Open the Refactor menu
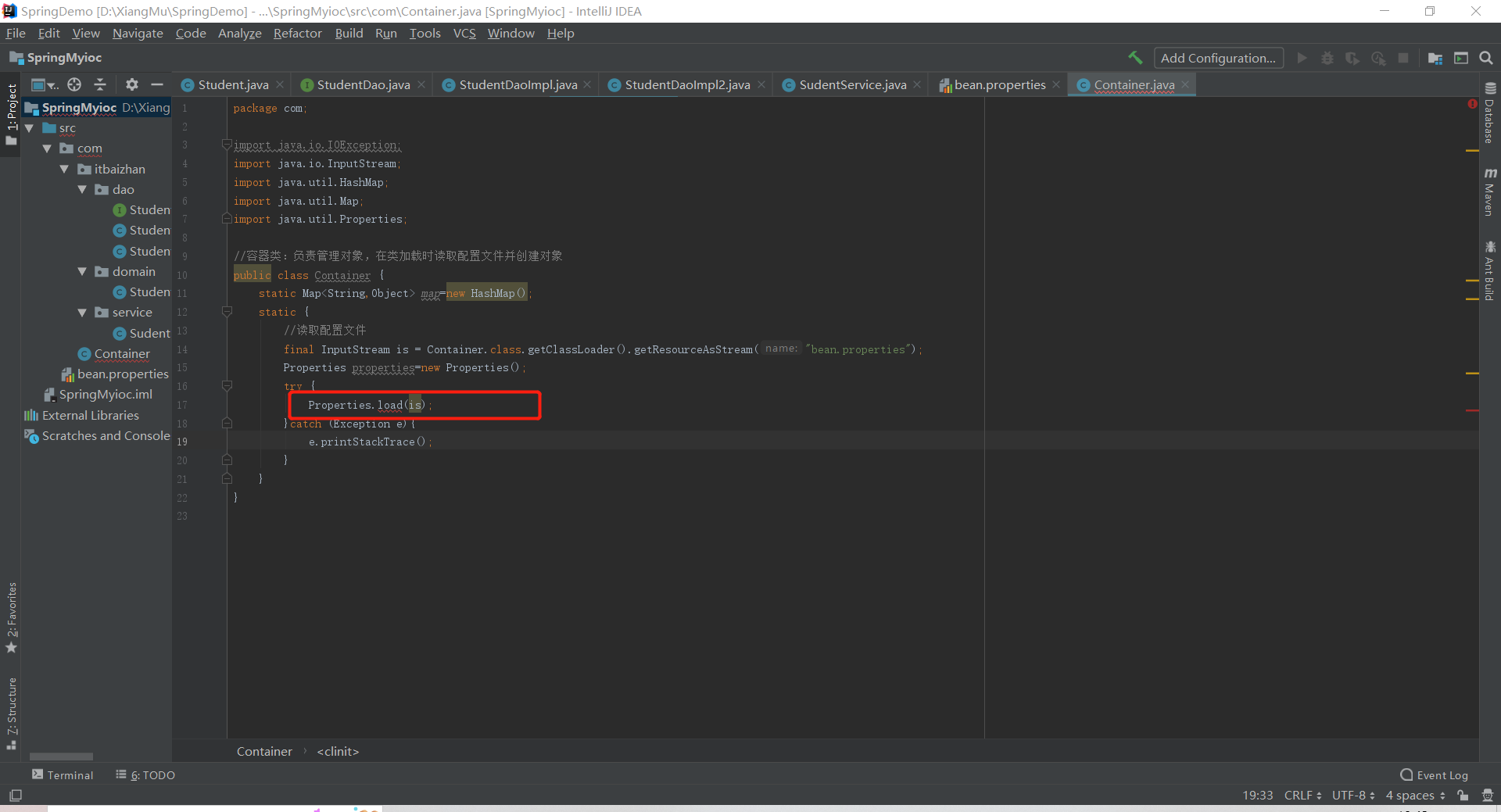The height and width of the screenshot is (812, 1501). [297, 33]
